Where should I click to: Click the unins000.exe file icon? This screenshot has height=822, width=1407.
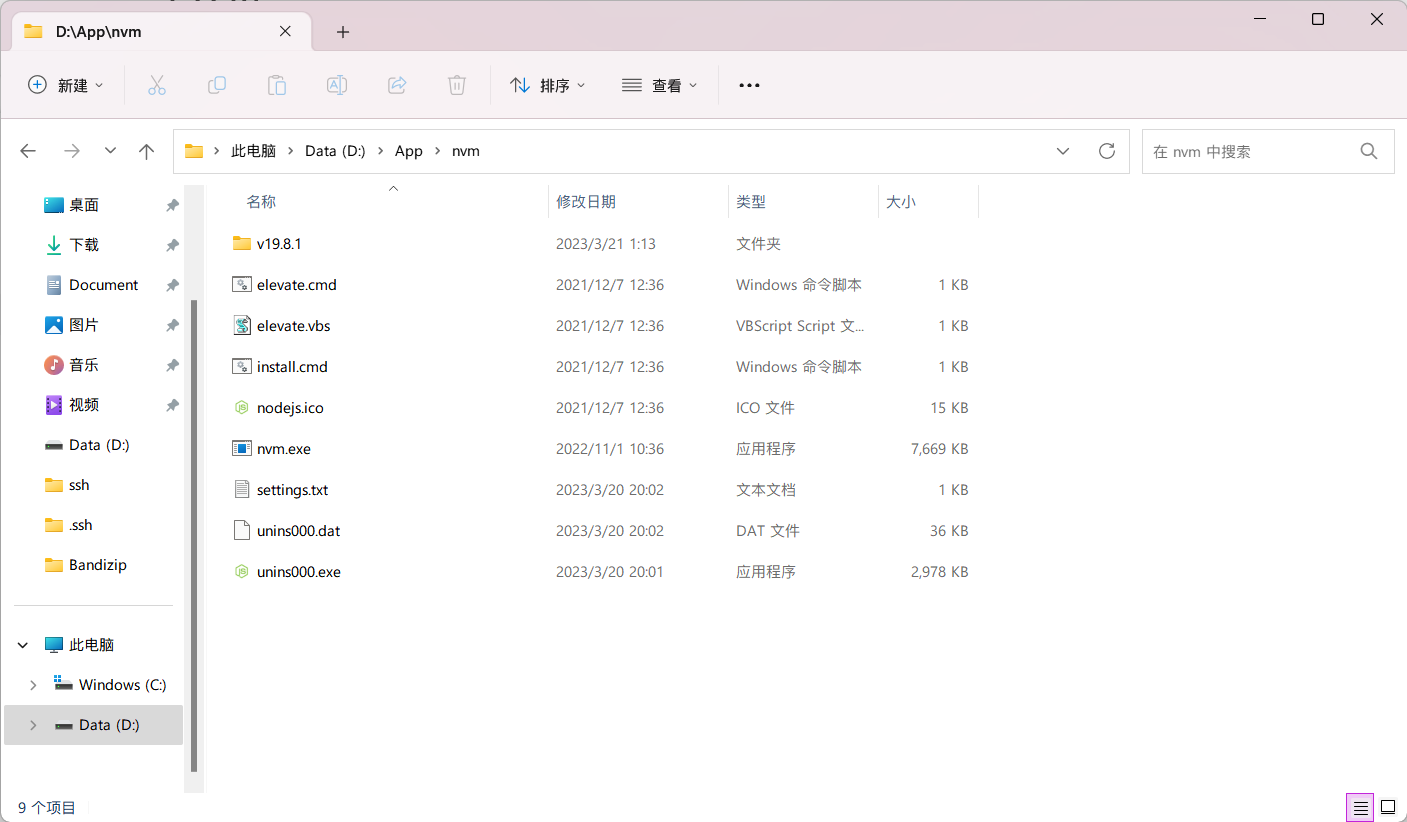[x=241, y=571]
